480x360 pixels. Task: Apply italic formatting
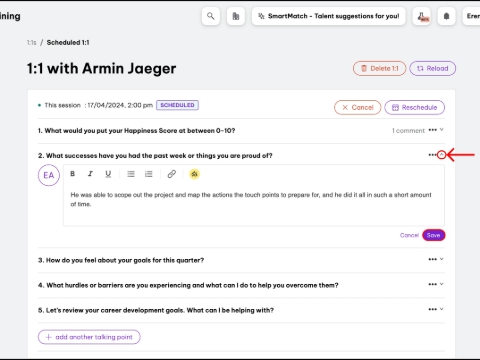(x=90, y=174)
